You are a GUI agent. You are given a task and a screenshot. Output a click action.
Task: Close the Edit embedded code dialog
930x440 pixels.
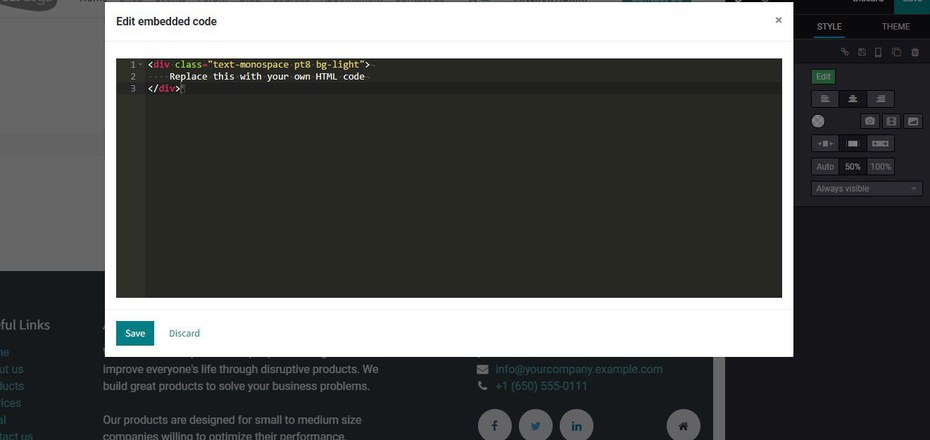pos(778,20)
